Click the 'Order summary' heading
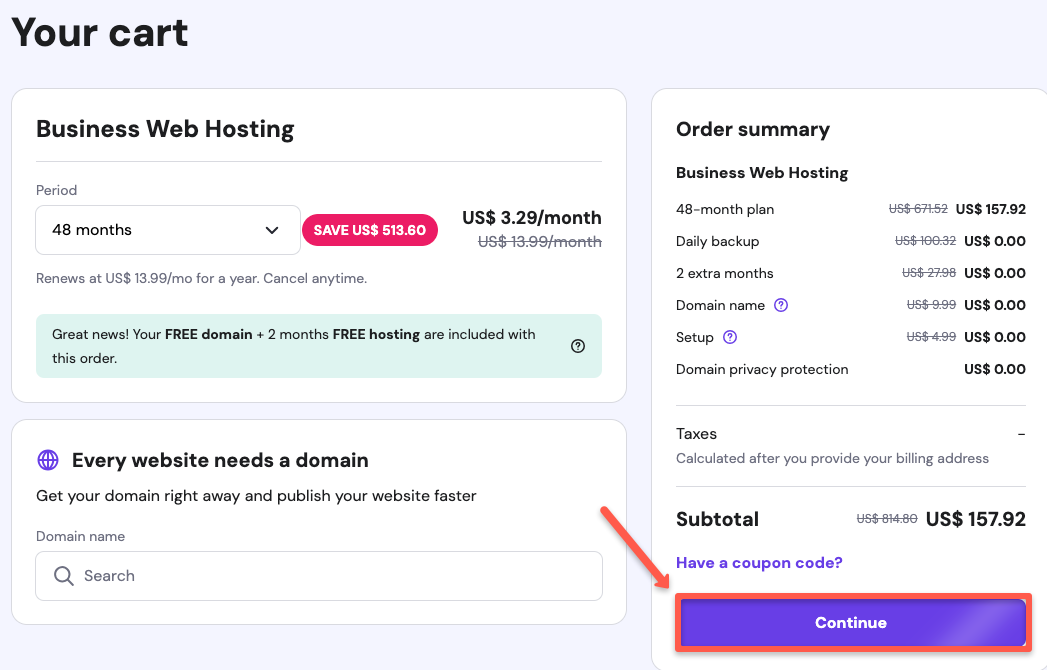This screenshot has width=1047, height=670. click(753, 129)
